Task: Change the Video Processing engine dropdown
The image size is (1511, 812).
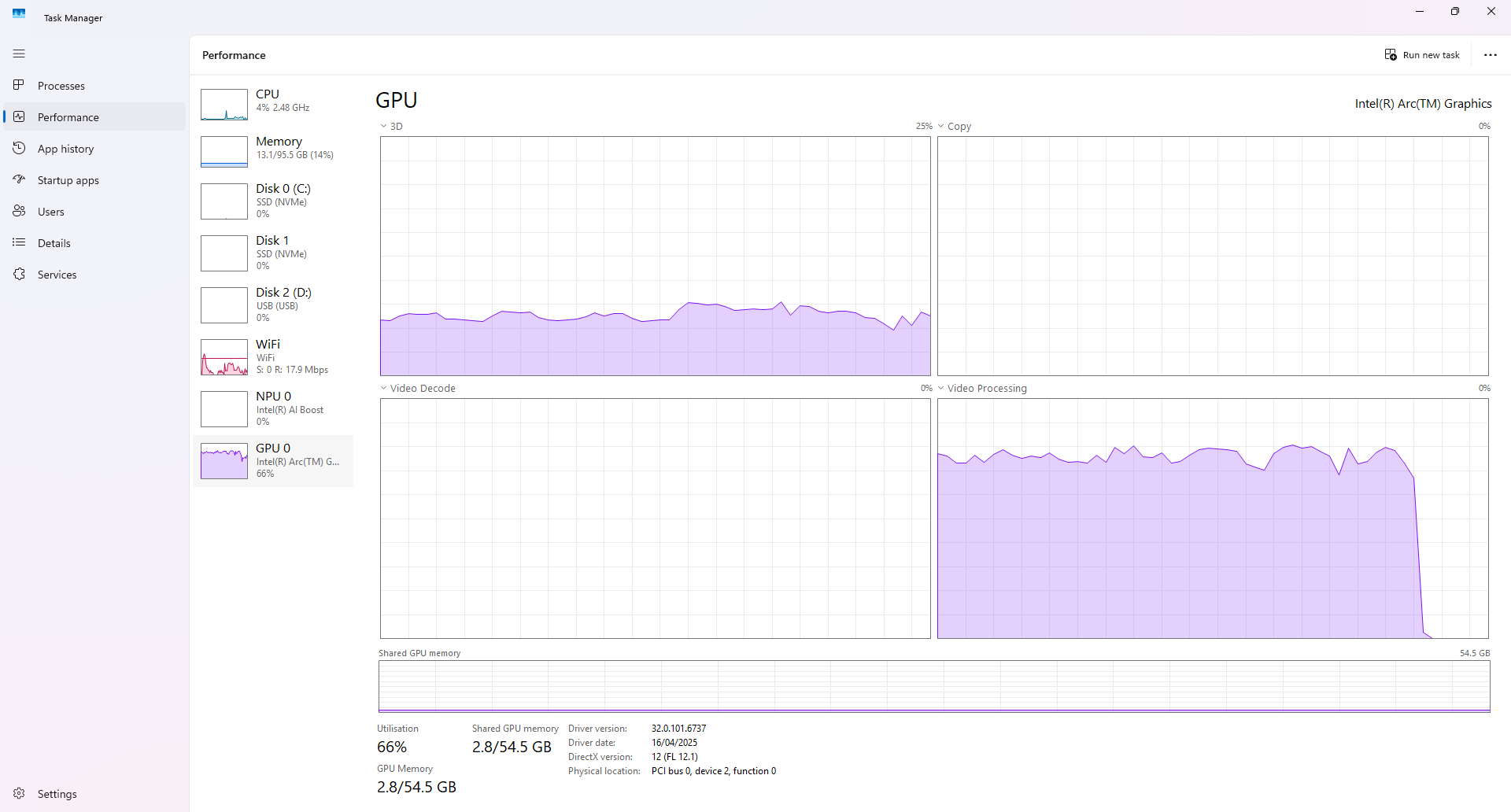Action: (941, 388)
